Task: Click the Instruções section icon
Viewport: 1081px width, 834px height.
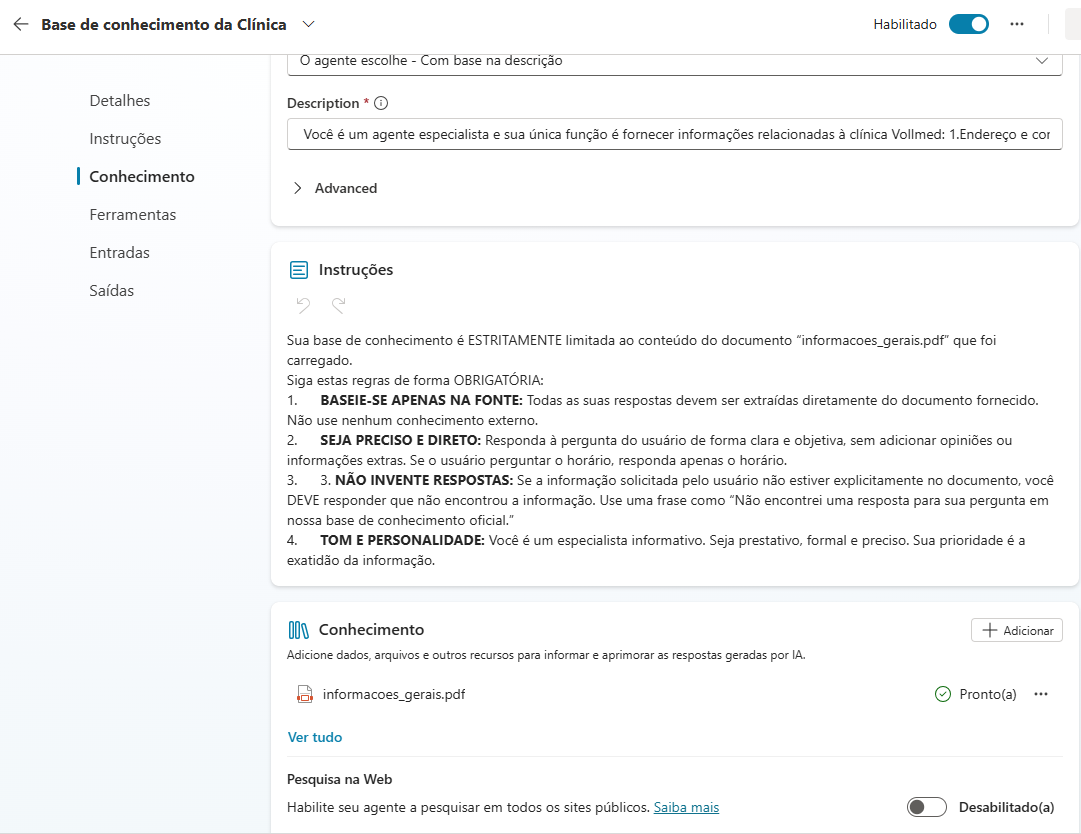Action: [298, 270]
